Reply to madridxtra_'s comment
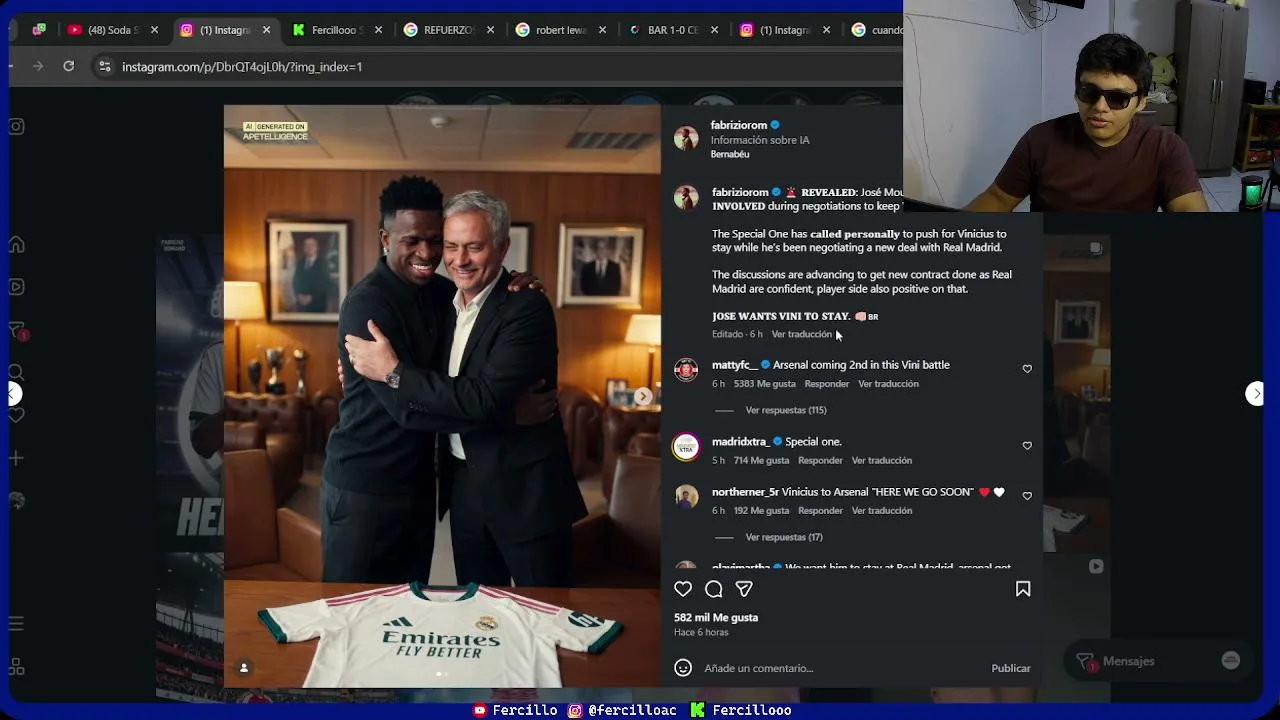Screen dimensions: 1280x720 click(x=820, y=461)
